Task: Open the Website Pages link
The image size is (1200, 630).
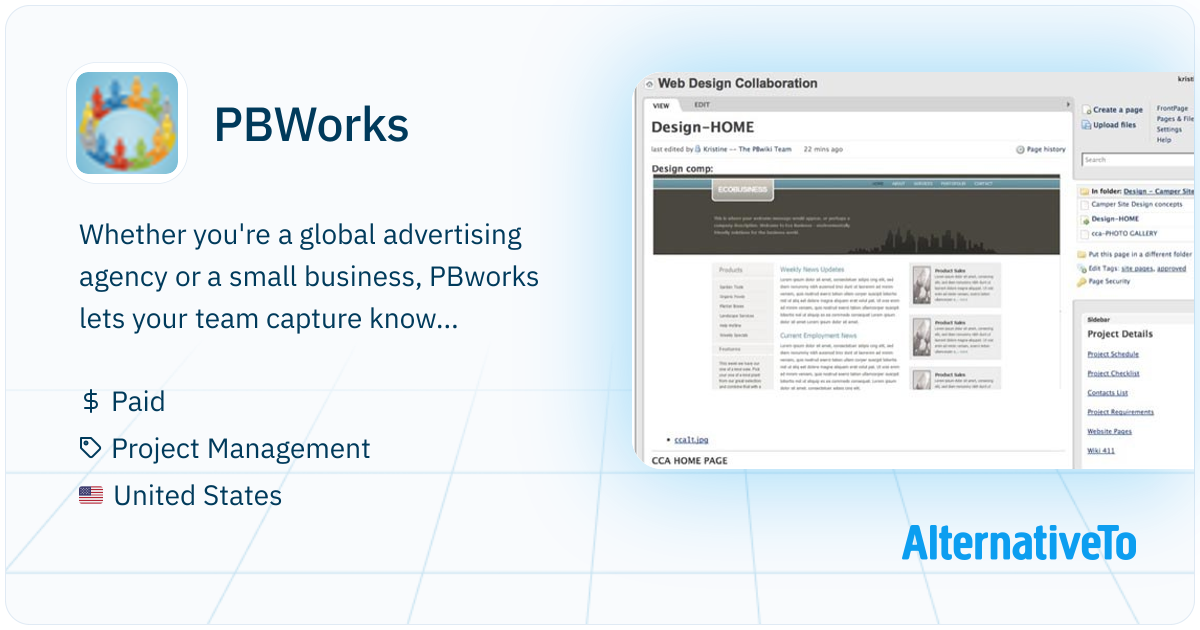Action: pos(1109,431)
